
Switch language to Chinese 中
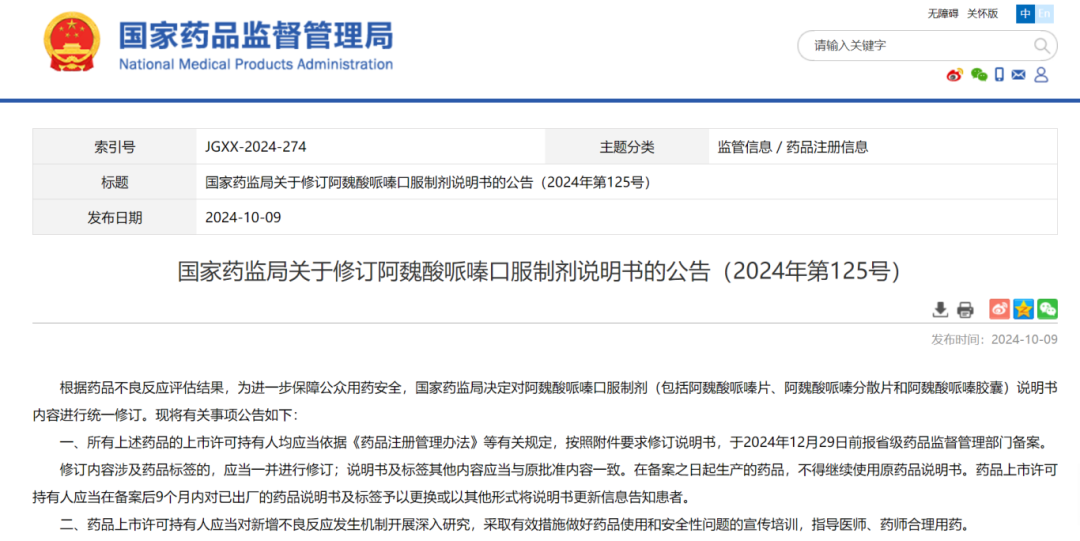(x=1026, y=14)
